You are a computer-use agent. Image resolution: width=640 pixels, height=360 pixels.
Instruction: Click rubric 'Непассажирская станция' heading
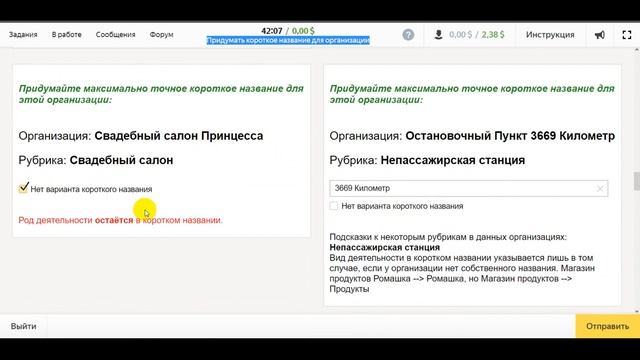[453, 160]
